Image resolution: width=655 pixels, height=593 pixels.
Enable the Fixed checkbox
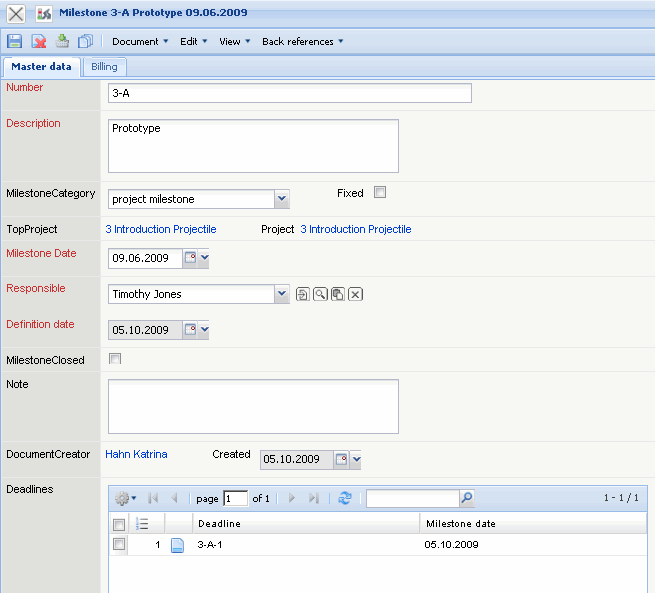pyautogui.click(x=380, y=192)
